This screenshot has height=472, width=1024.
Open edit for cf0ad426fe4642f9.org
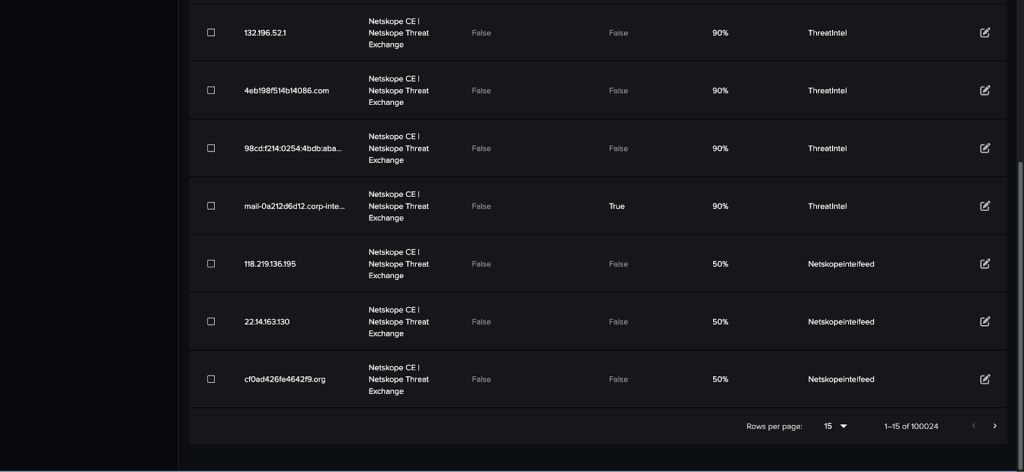985,379
